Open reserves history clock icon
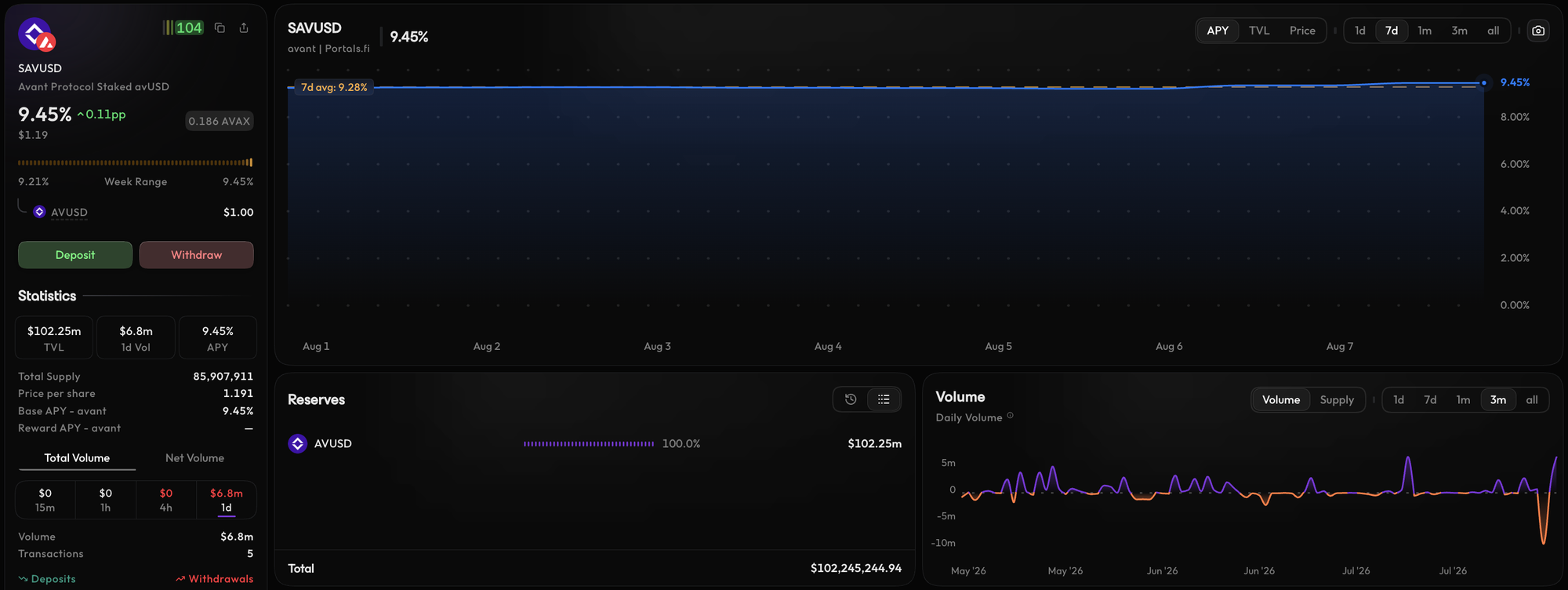 [851, 399]
